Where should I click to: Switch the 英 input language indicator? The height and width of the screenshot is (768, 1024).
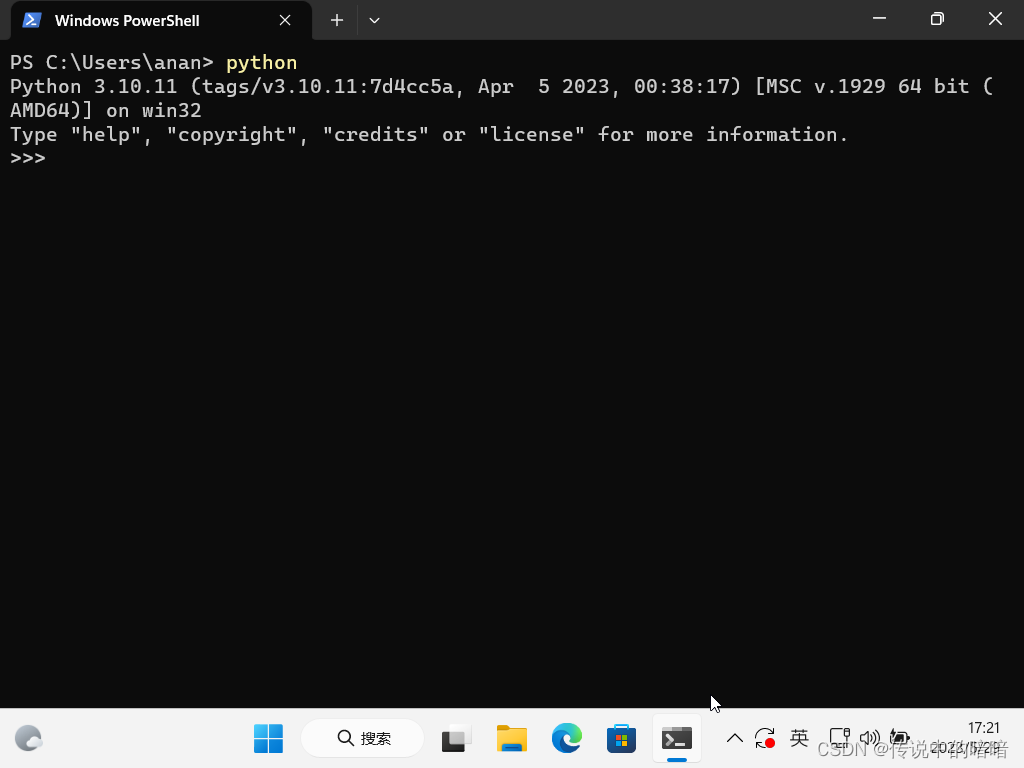[799, 739]
